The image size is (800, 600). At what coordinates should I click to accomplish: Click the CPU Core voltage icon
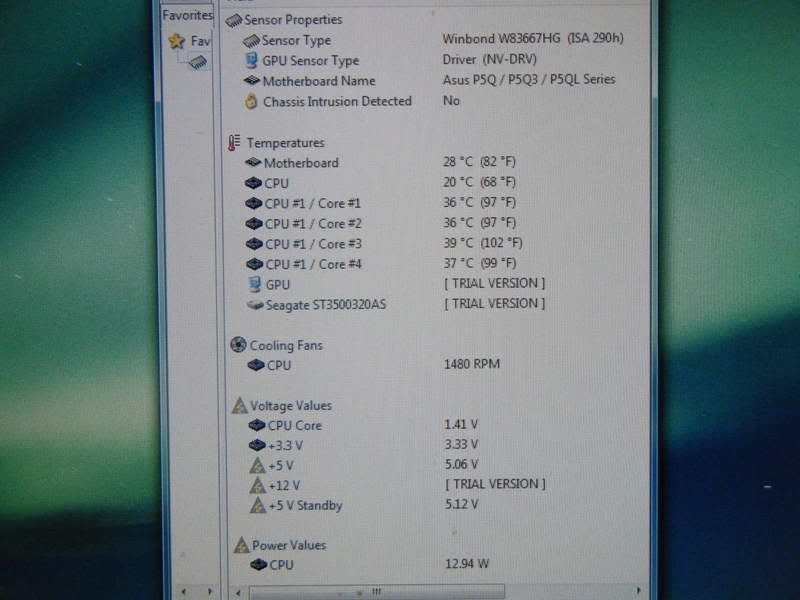pos(257,425)
